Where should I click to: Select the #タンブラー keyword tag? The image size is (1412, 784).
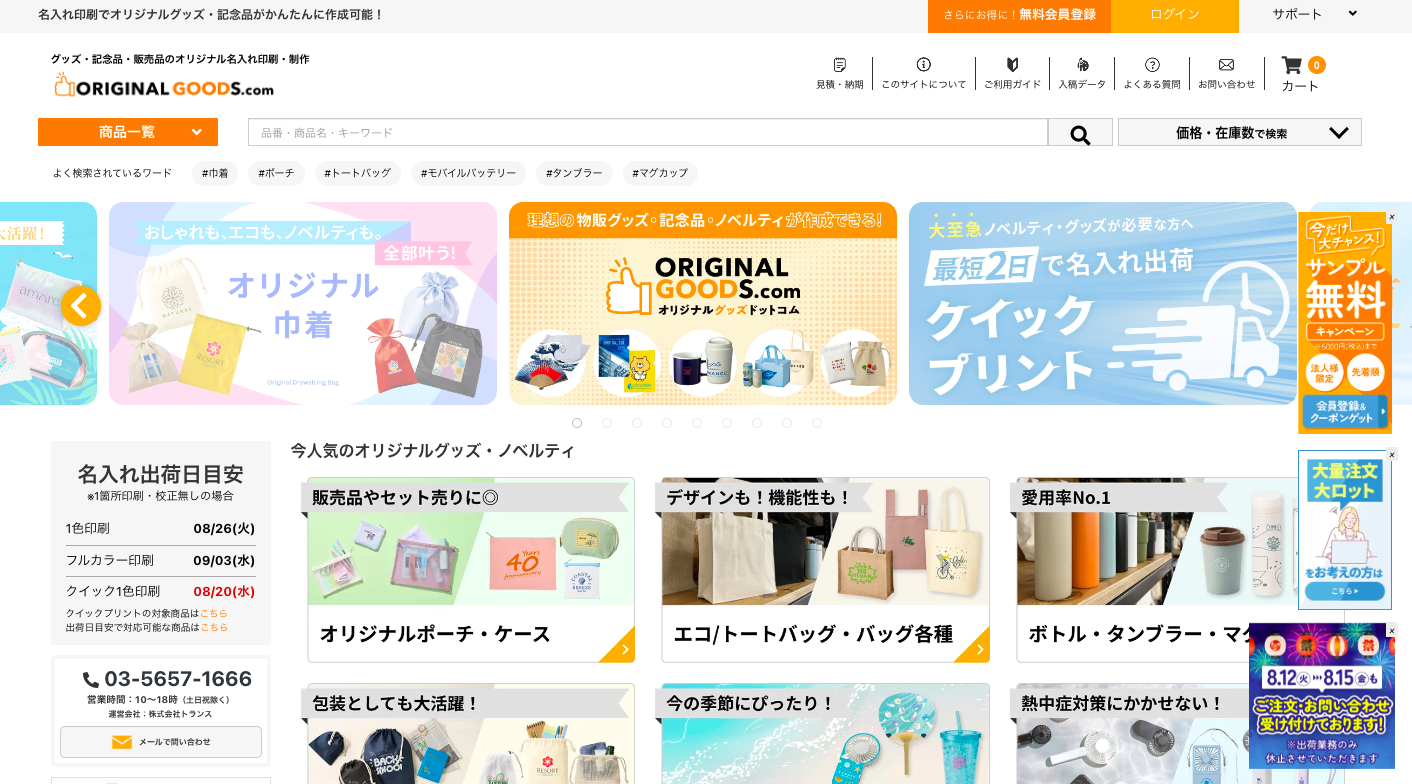pos(575,173)
